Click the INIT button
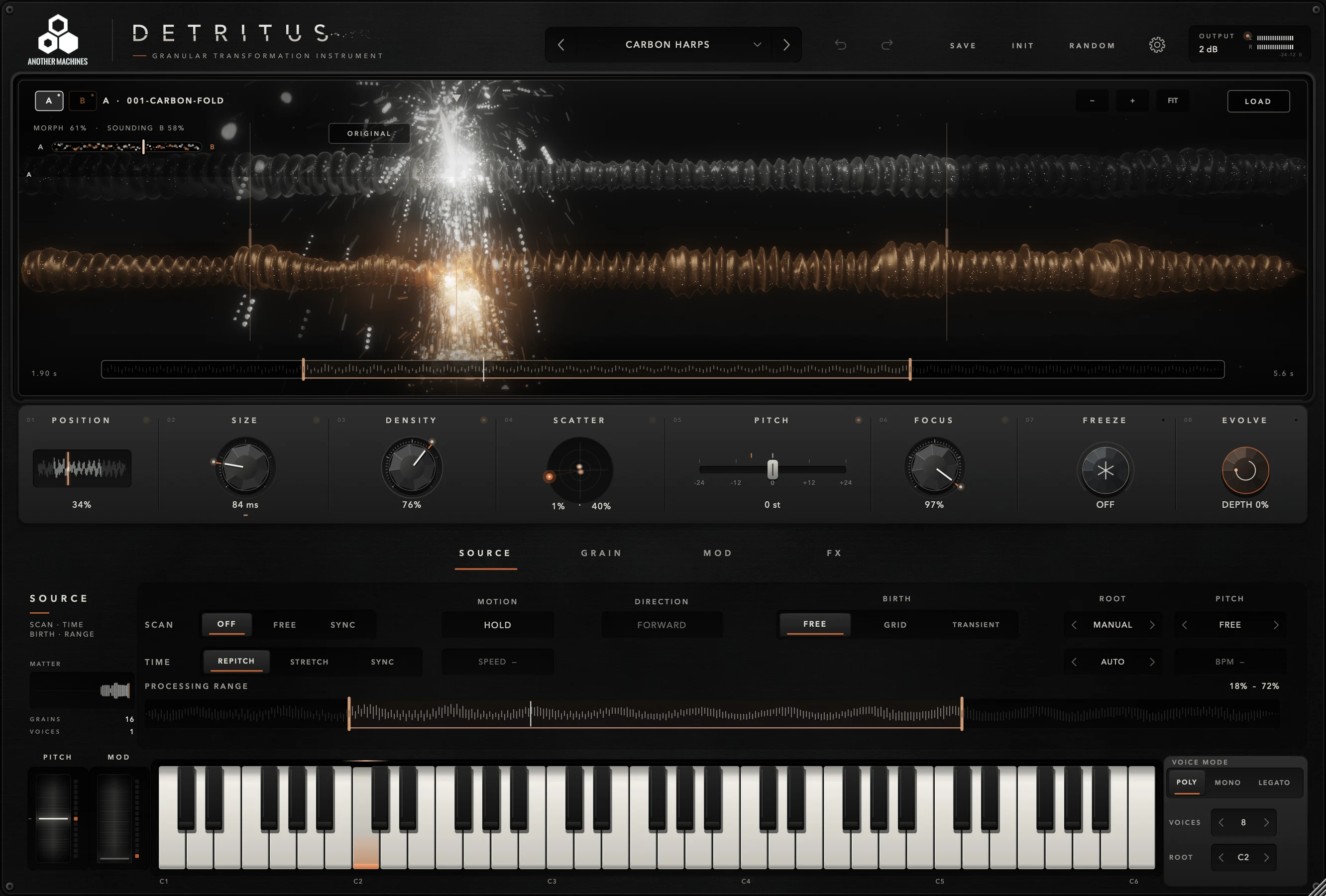This screenshot has height=896, width=1326. pyautogui.click(x=1022, y=46)
